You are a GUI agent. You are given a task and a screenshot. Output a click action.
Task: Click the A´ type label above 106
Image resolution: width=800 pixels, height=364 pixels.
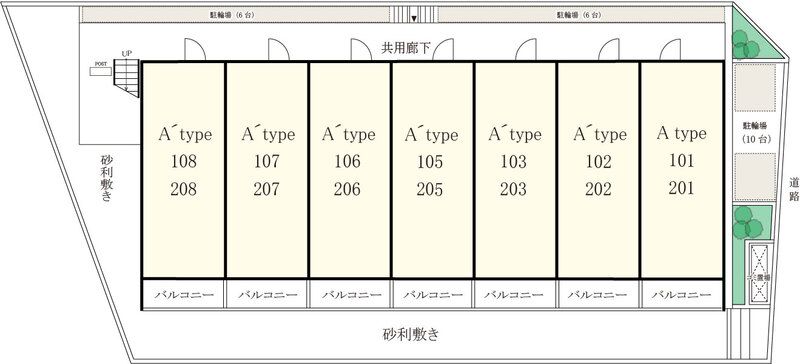pos(348,134)
